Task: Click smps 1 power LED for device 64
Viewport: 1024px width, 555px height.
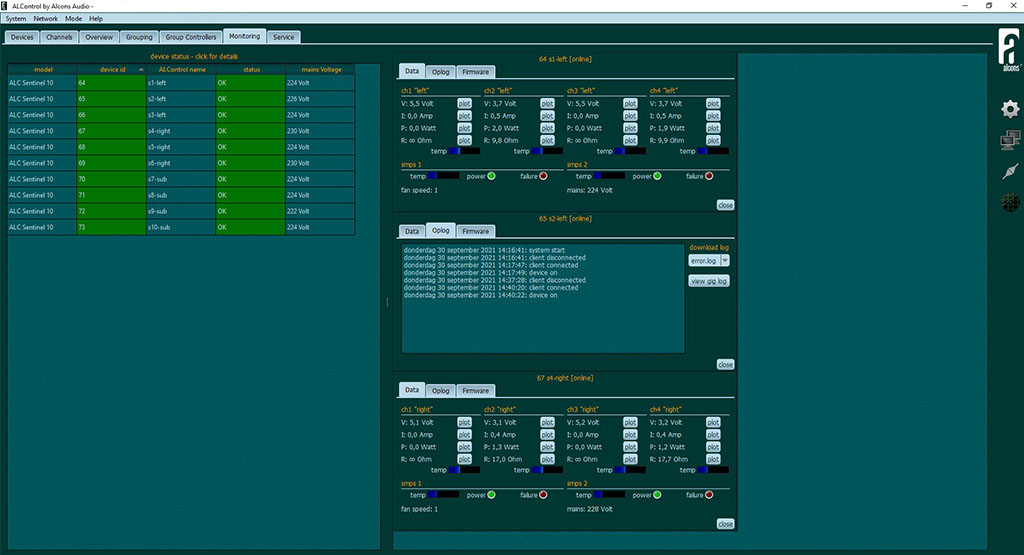Action: click(491, 176)
